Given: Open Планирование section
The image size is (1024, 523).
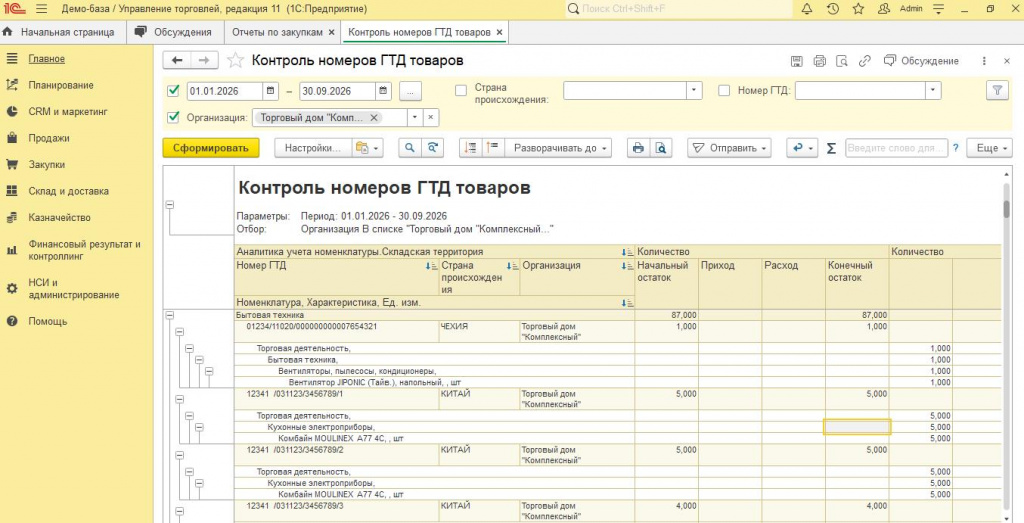Looking at the screenshot, I should click(61, 85).
